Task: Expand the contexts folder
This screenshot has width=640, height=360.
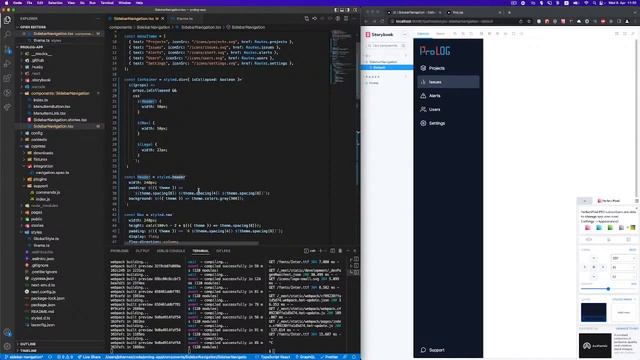Action: [x=39, y=140]
